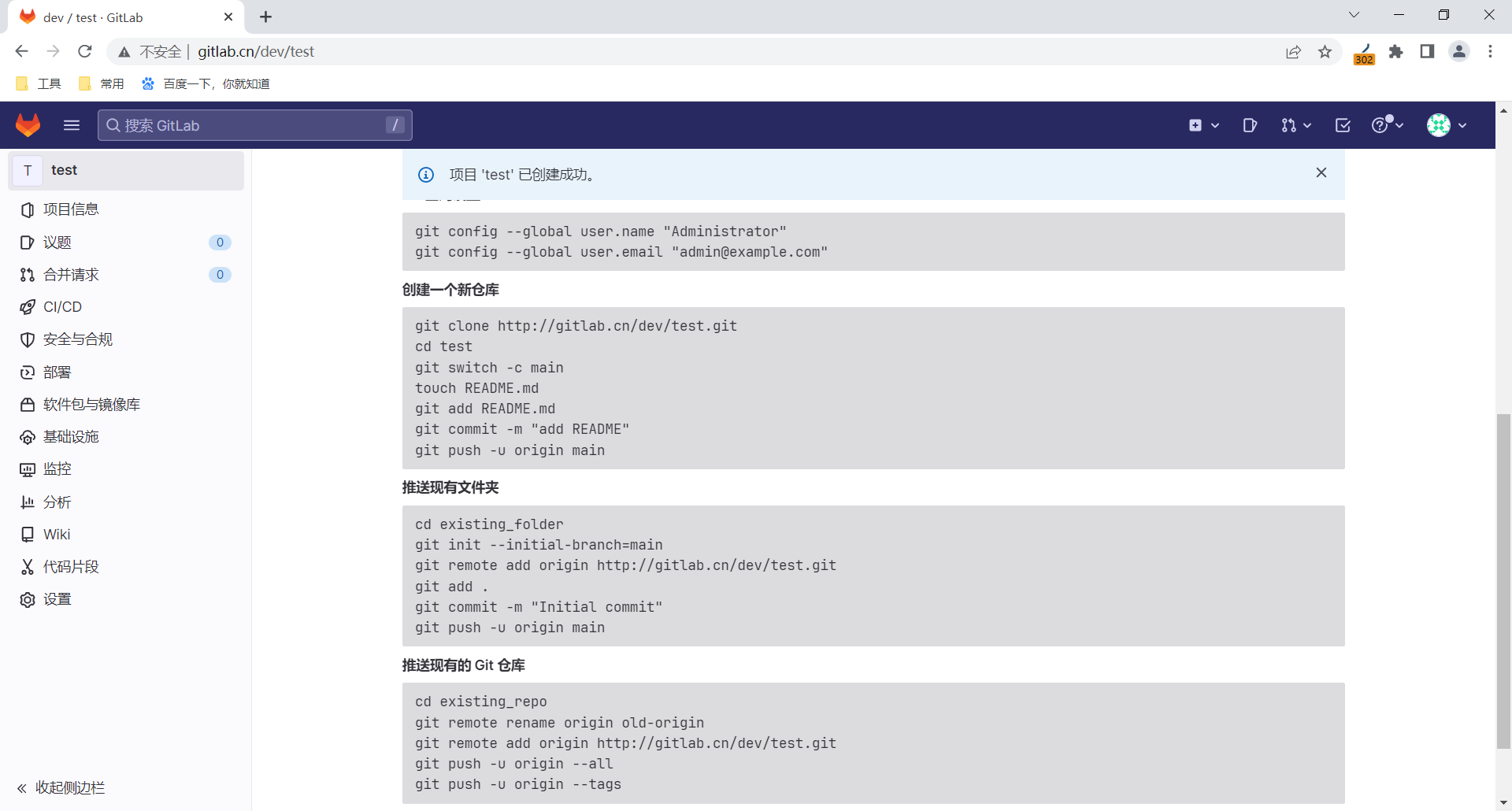The width and height of the screenshot is (1512, 811).
Task: Click the 议题 count badge
Action: [220, 243]
